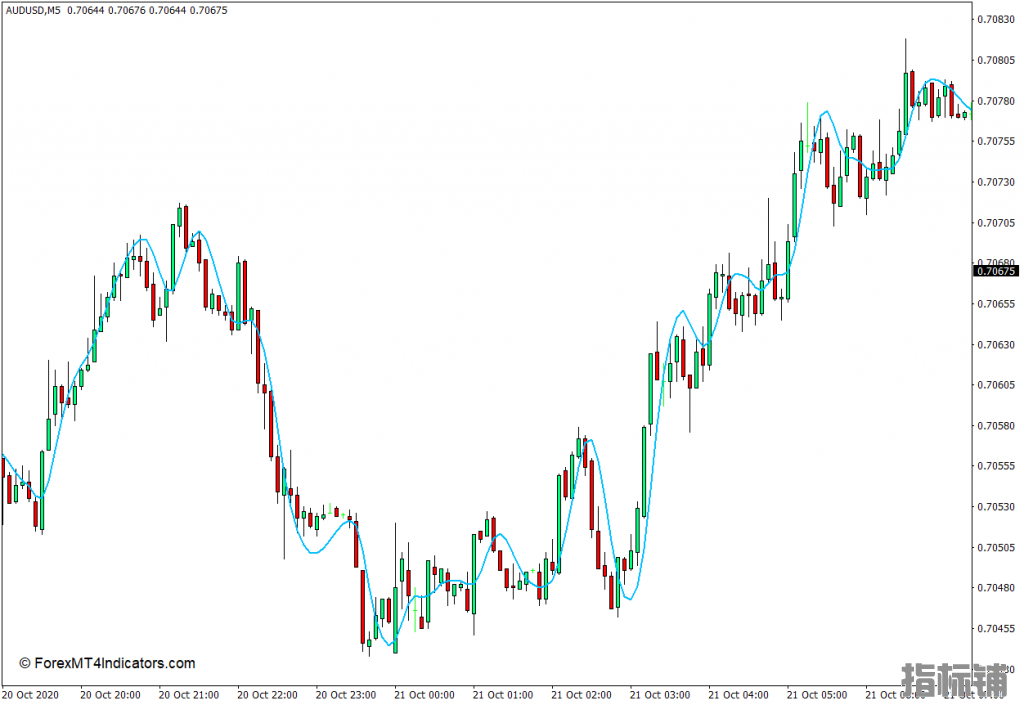Click the current price label 0.70675

pos(996,271)
